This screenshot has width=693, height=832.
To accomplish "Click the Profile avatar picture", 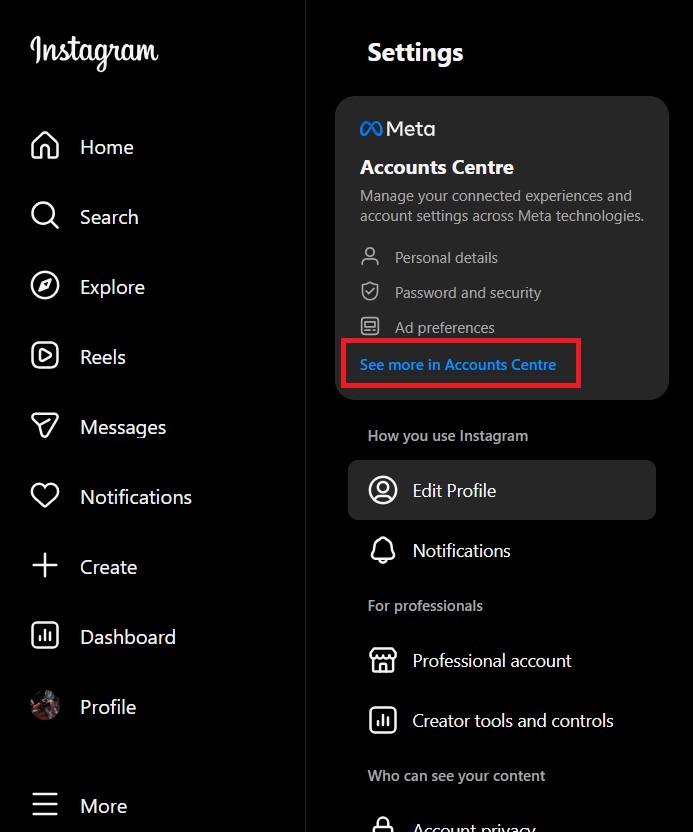I will point(45,705).
